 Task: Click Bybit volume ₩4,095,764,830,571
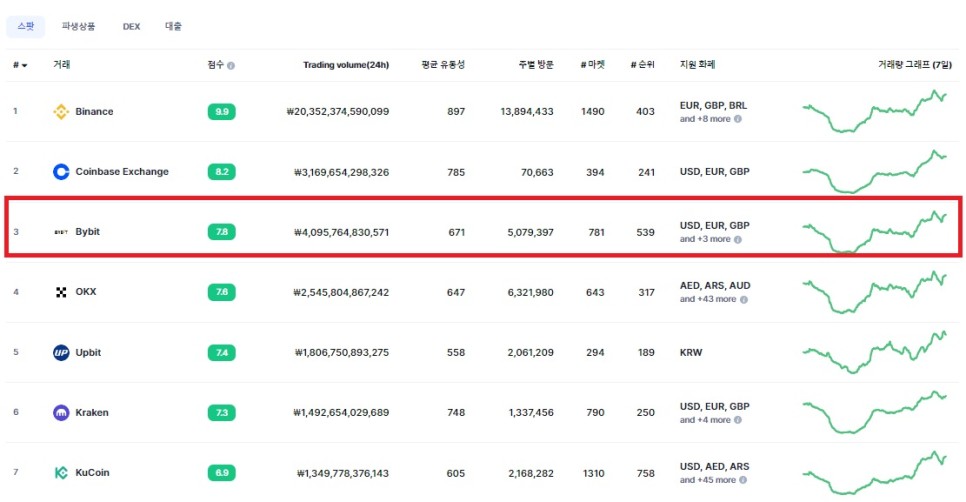tap(341, 232)
